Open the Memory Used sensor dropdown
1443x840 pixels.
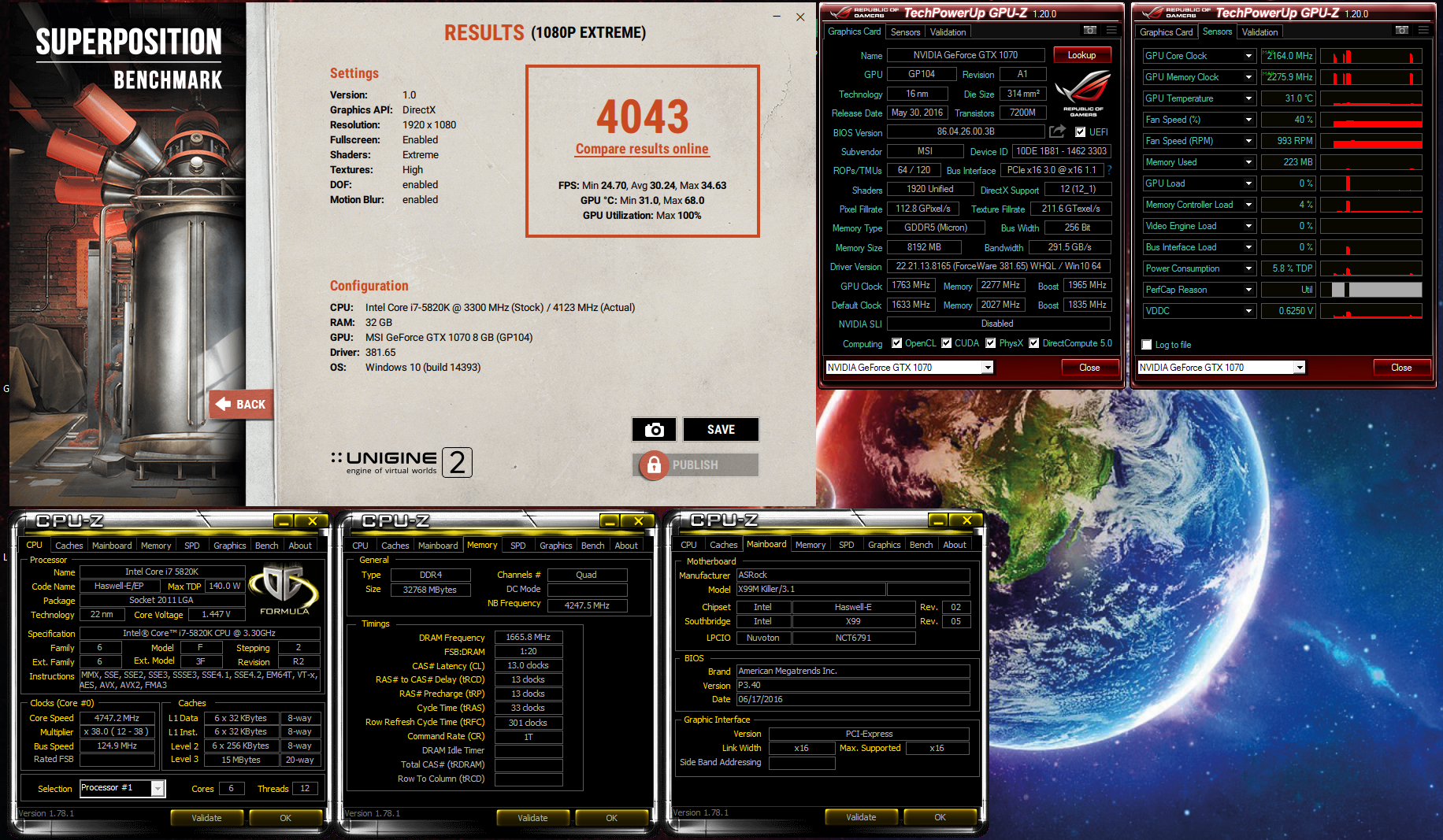[x=1248, y=162]
